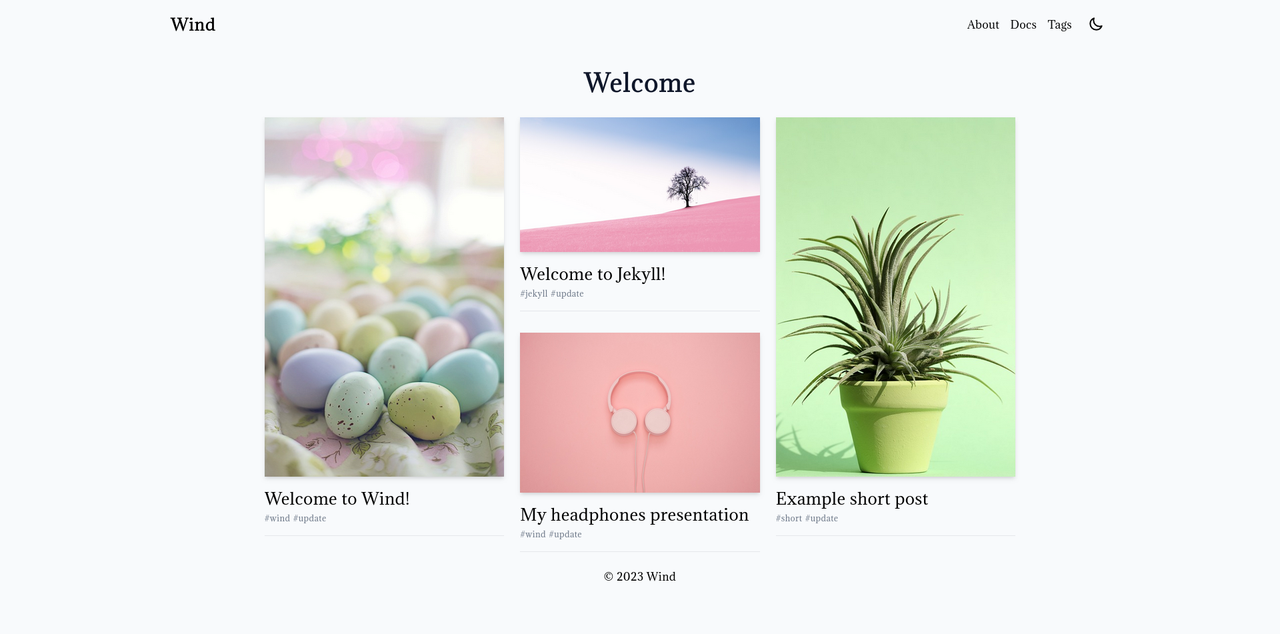Open the green potted plant thumbnail
Viewport: 1280px width, 634px height.
(896, 297)
